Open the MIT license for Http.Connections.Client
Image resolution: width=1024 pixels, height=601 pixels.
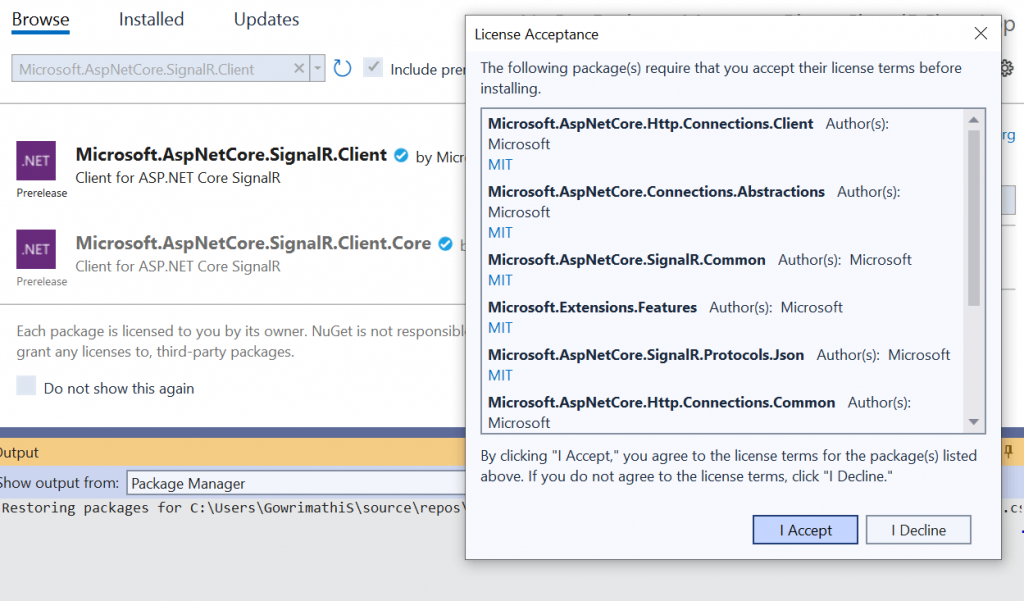pyautogui.click(x=499, y=164)
